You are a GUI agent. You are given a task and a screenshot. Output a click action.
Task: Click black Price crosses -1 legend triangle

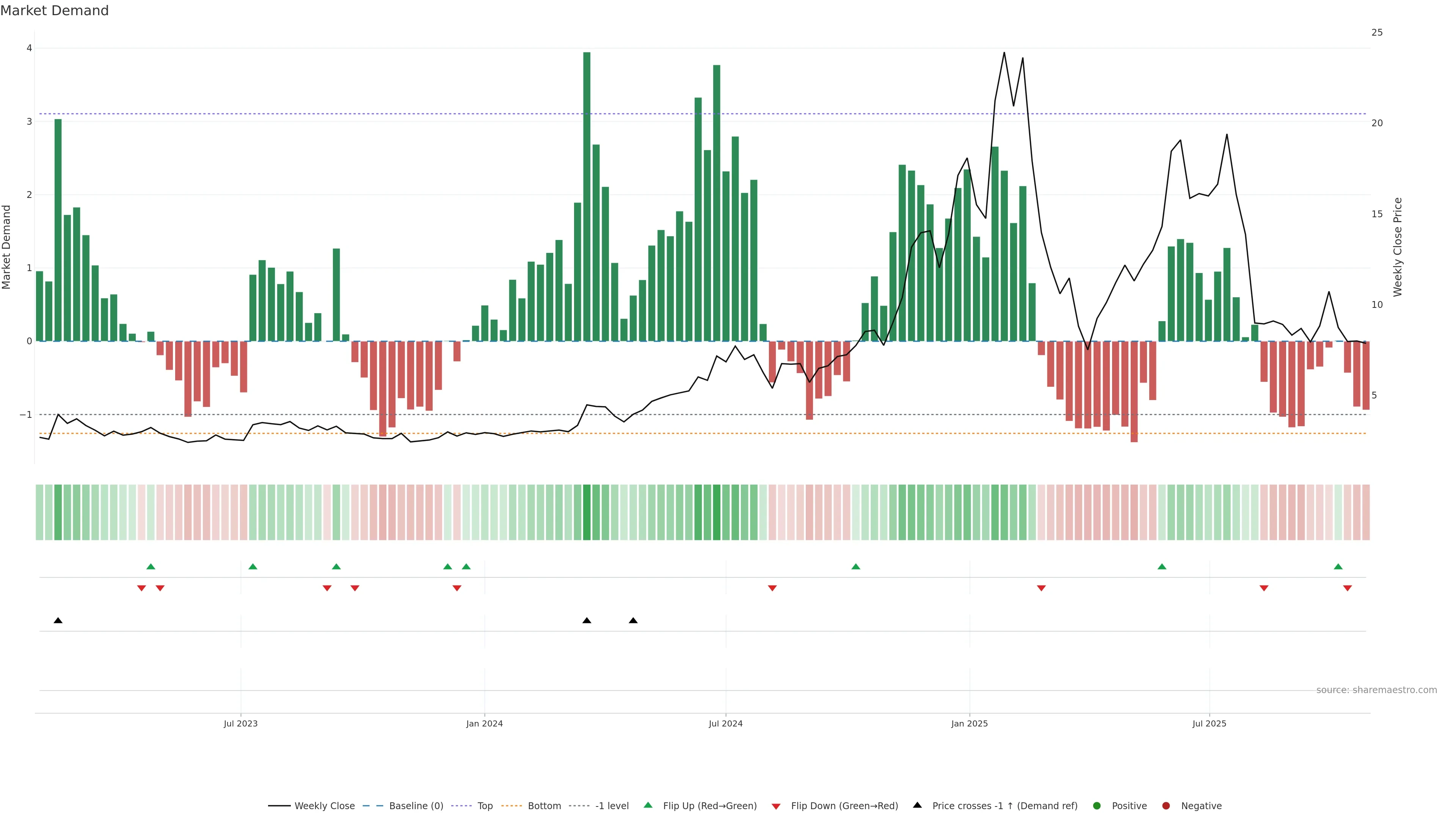tap(917, 805)
